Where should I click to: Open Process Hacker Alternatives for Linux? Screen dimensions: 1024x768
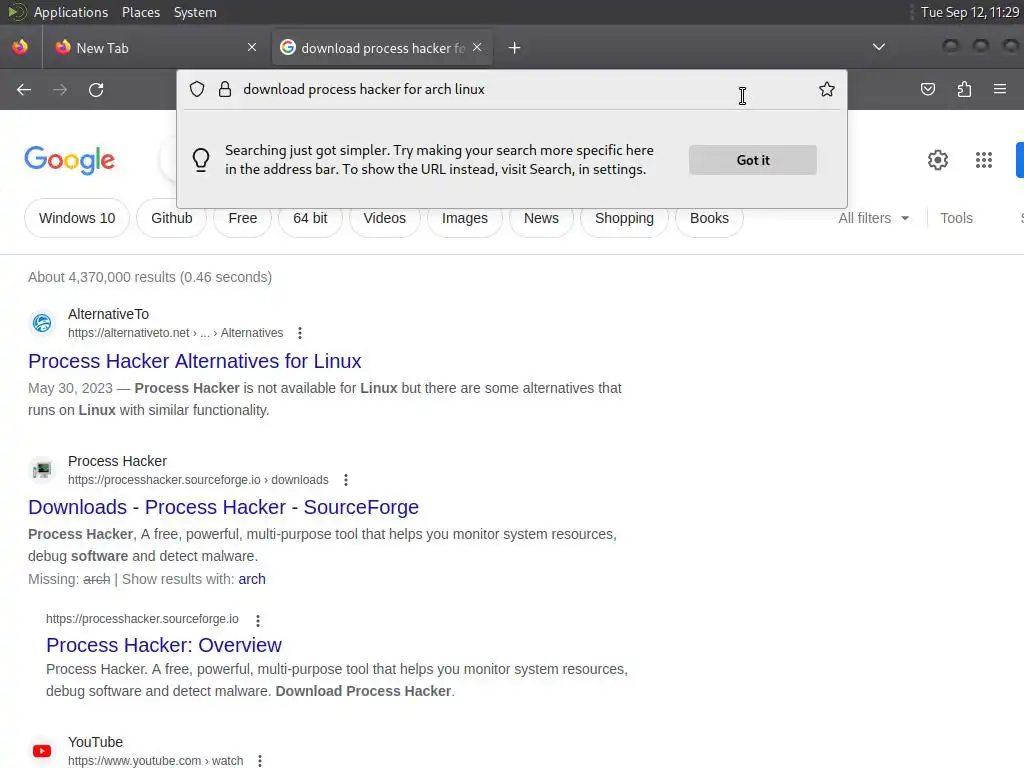pyautogui.click(x=195, y=361)
